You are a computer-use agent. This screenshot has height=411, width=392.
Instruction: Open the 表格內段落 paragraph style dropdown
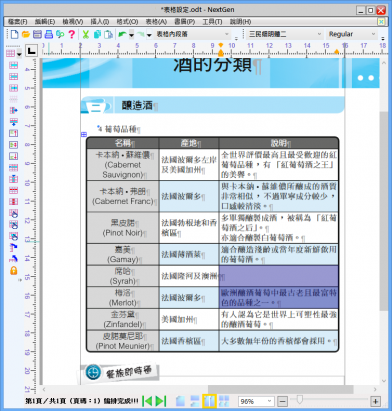pyautogui.click(x=193, y=34)
